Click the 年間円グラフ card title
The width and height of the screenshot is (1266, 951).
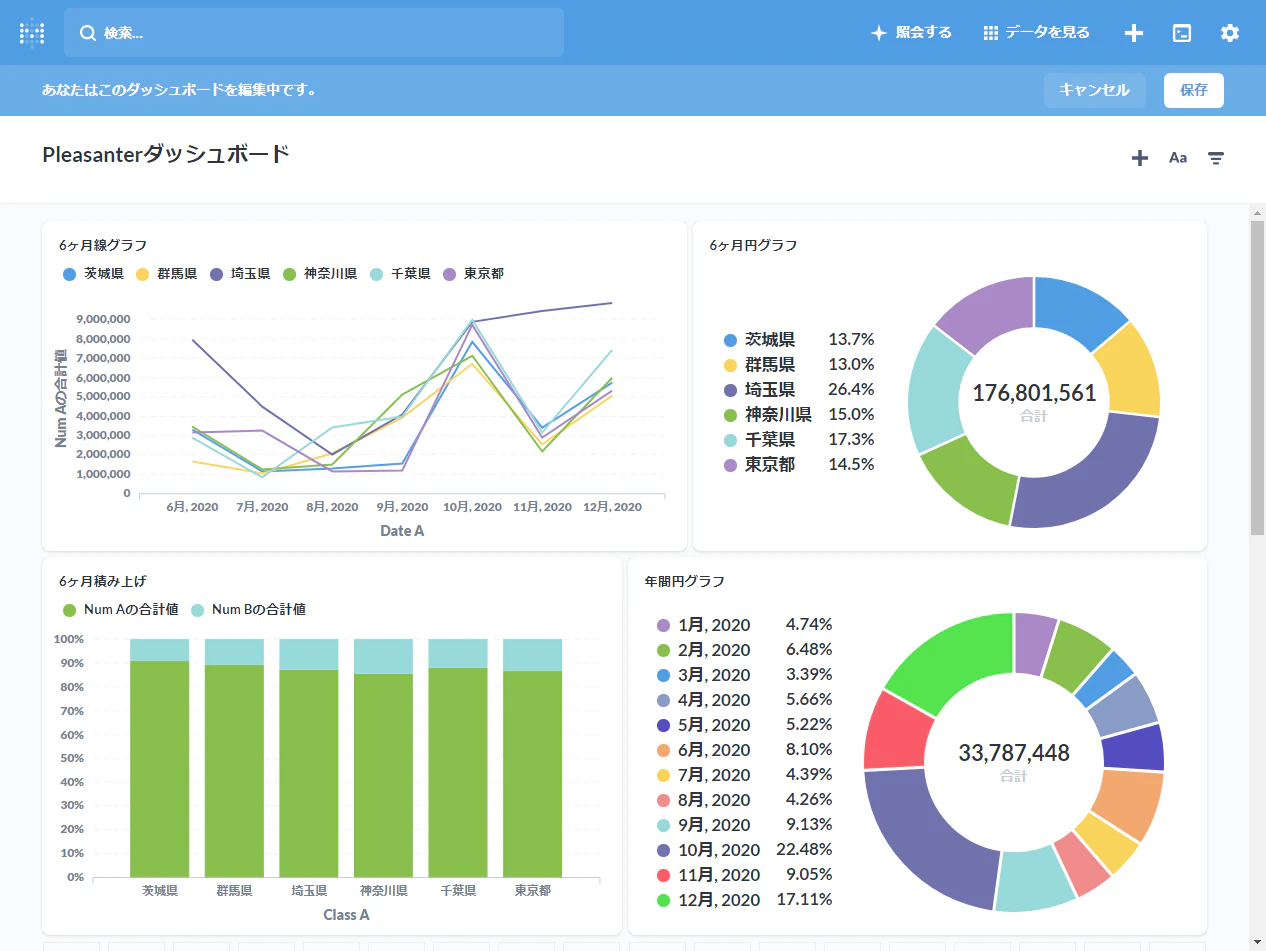pyautogui.click(x=685, y=581)
